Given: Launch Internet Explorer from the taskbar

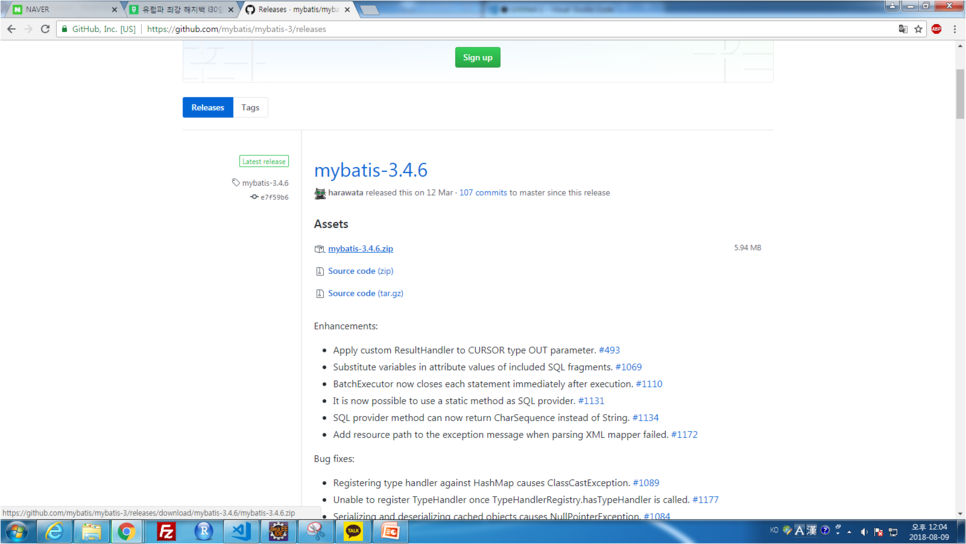Looking at the screenshot, I should [x=54, y=531].
